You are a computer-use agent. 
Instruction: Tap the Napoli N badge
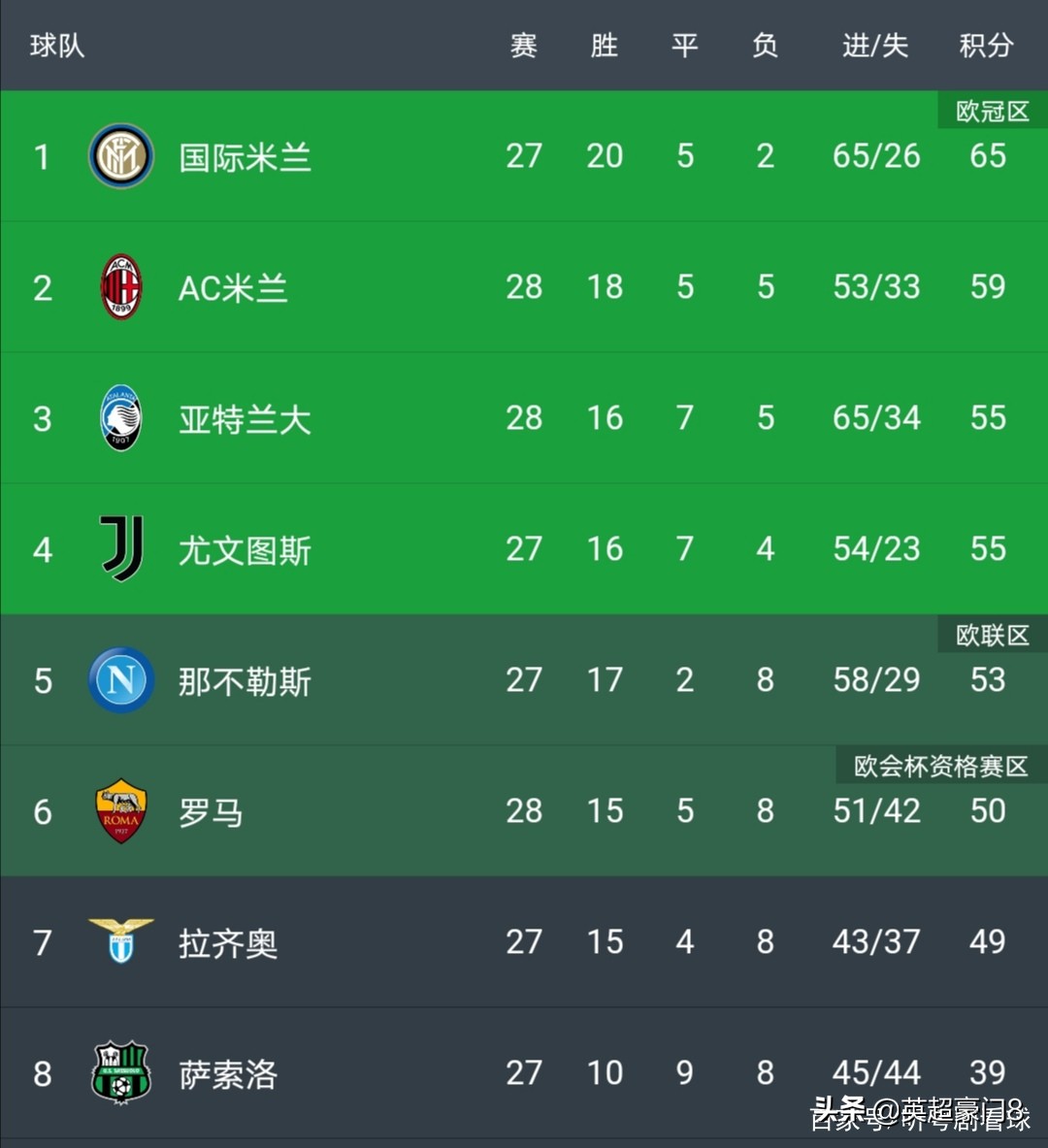[x=121, y=680]
